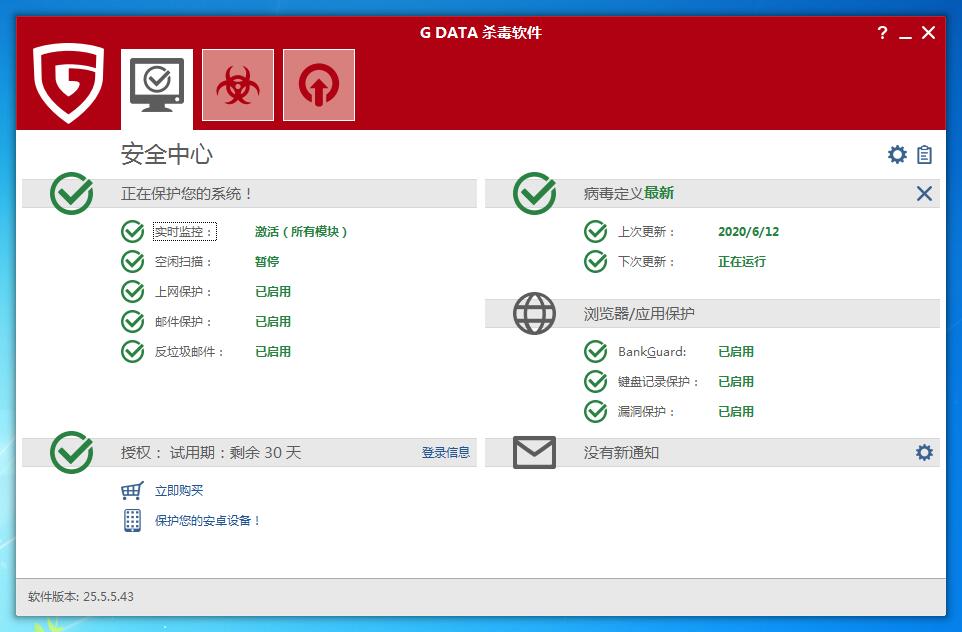Click the 邮件保护 label

[x=183, y=322]
